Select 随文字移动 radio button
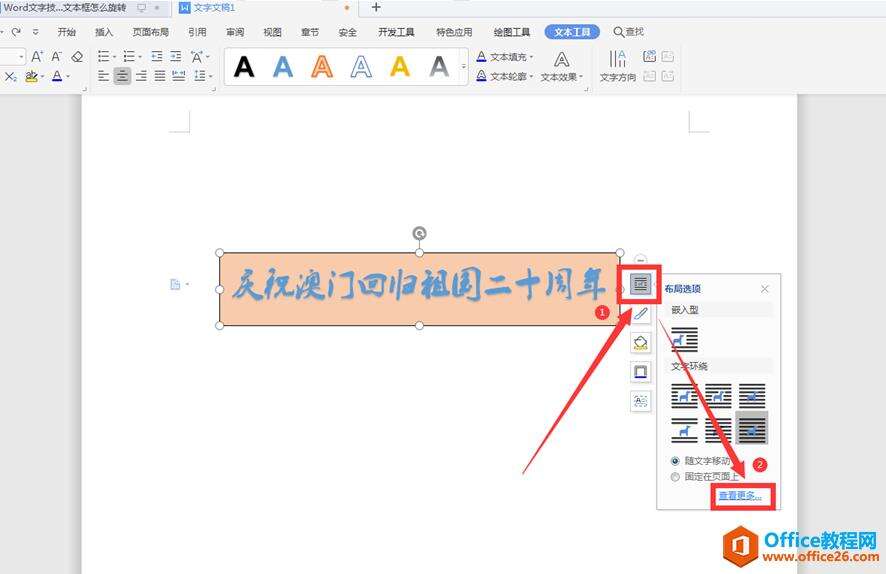The height and width of the screenshot is (574, 886). (x=675, y=461)
